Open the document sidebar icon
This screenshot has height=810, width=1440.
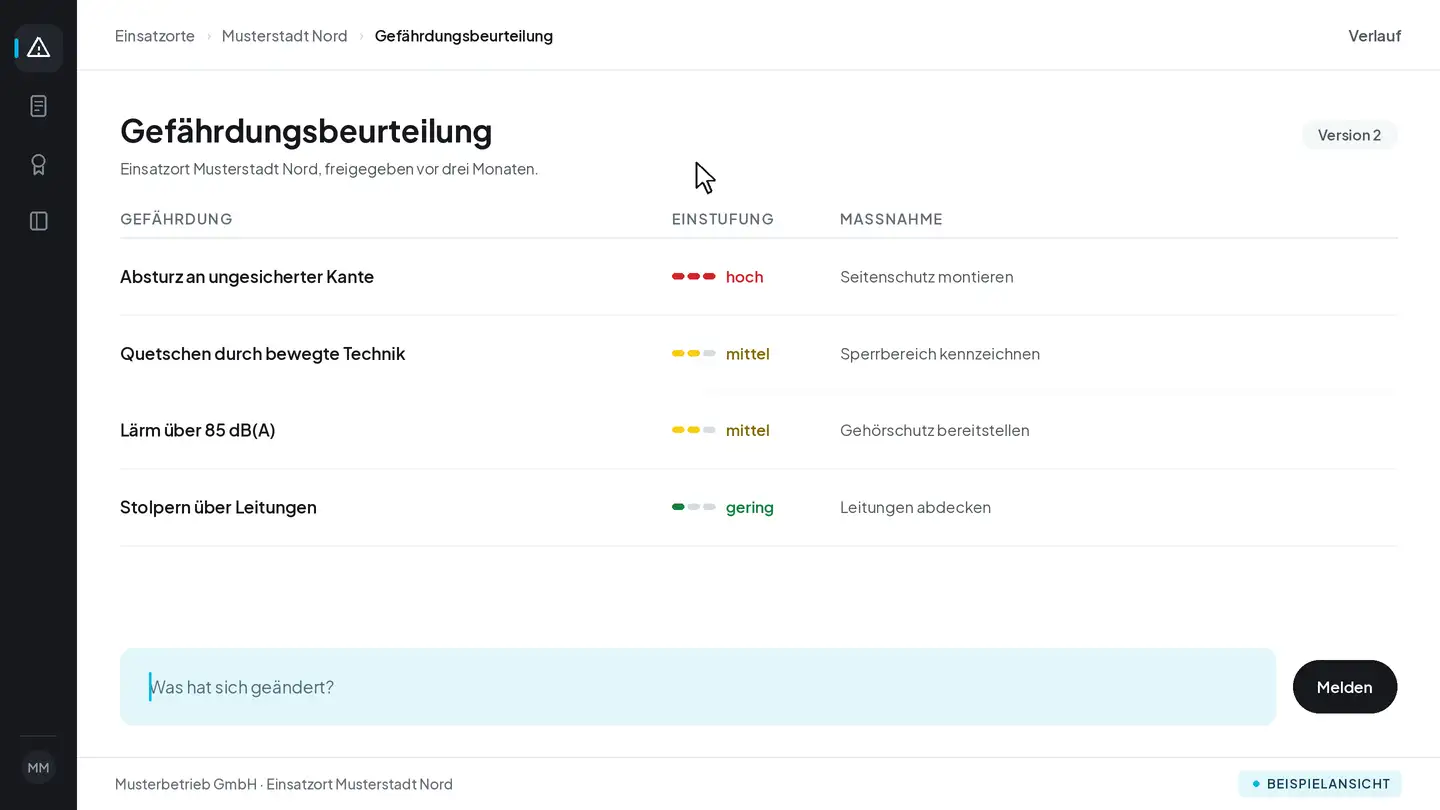39,106
